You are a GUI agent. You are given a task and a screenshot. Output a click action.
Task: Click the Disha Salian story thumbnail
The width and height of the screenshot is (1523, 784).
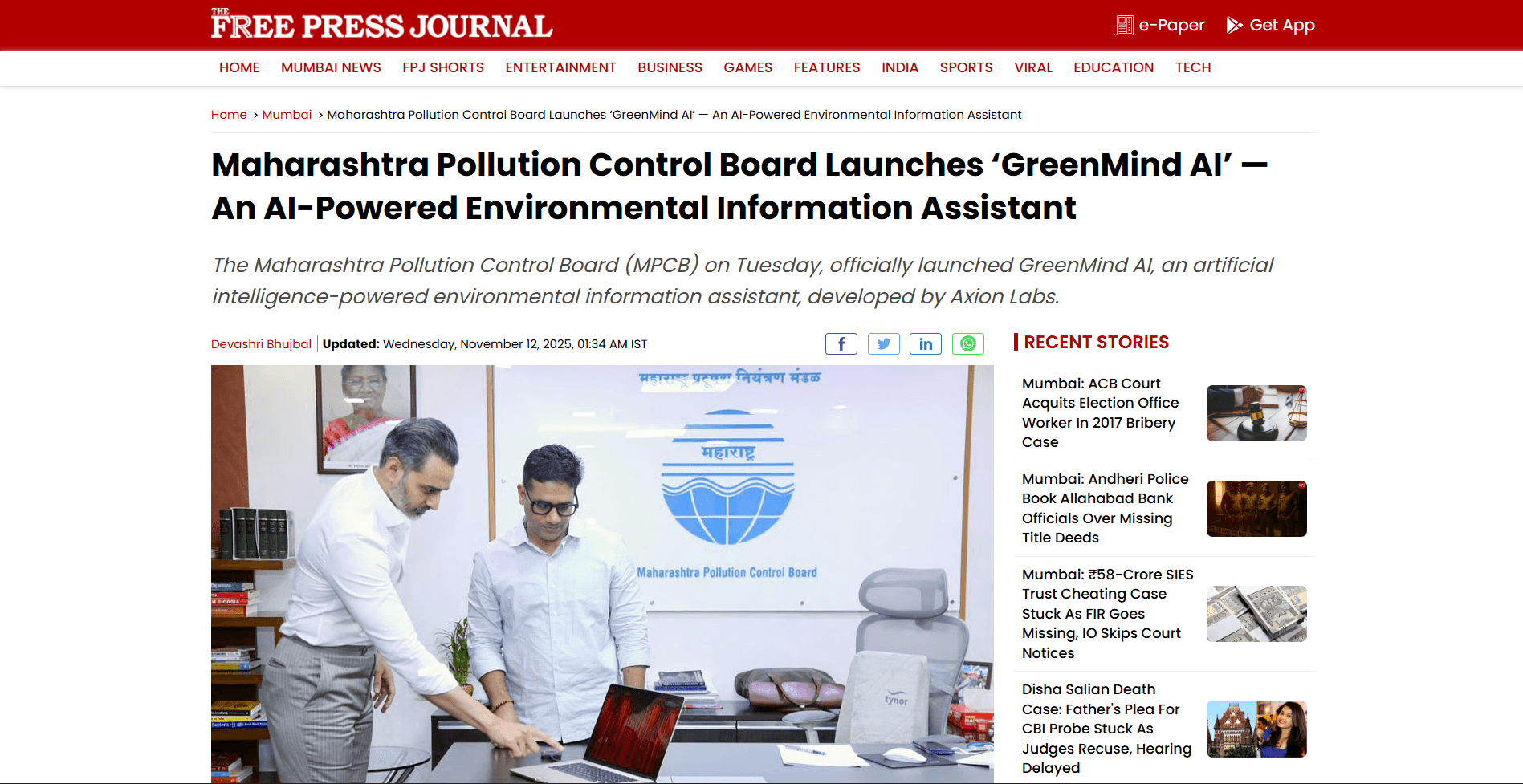click(1256, 729)
